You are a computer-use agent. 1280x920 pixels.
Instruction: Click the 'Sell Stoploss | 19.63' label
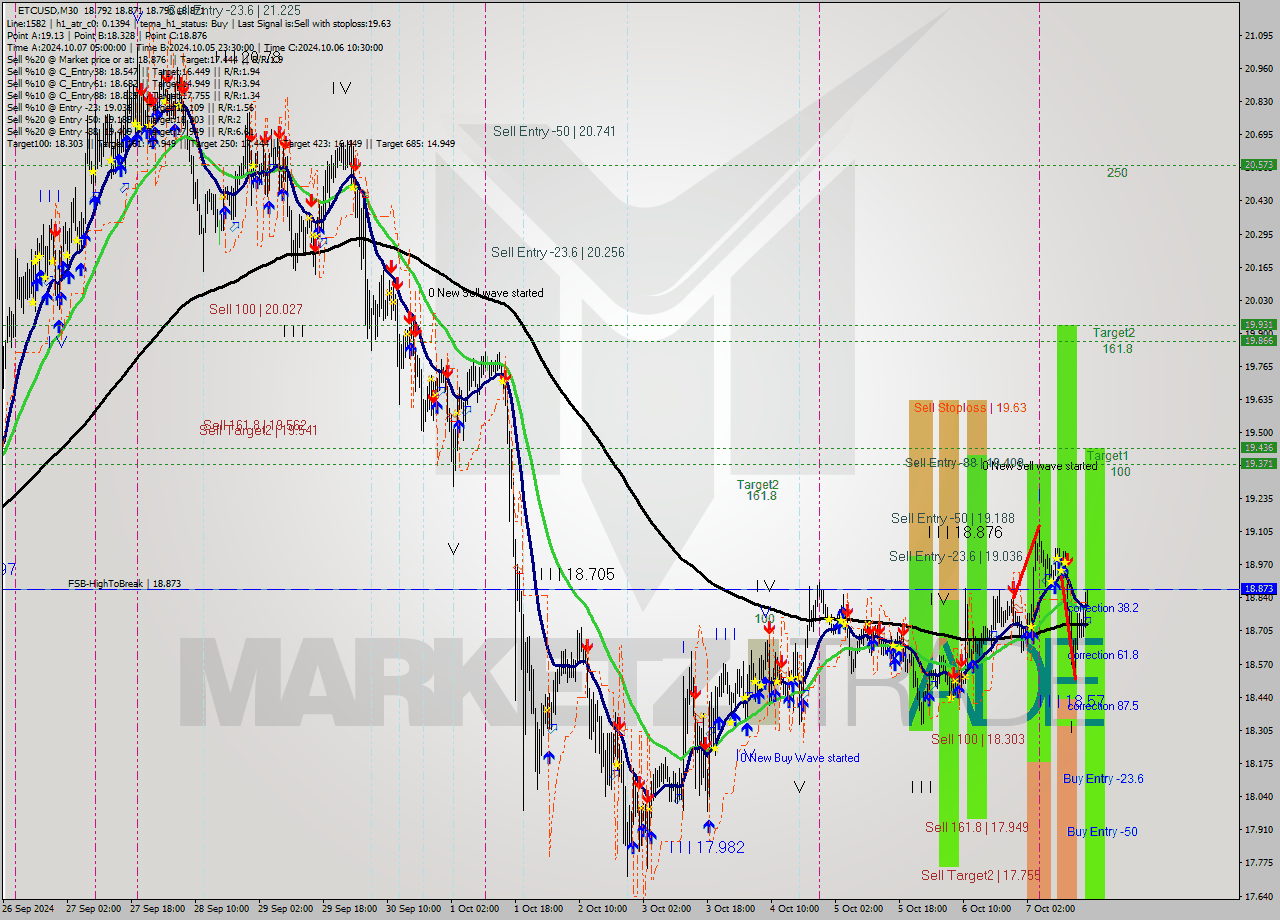(x=970, y=407)
